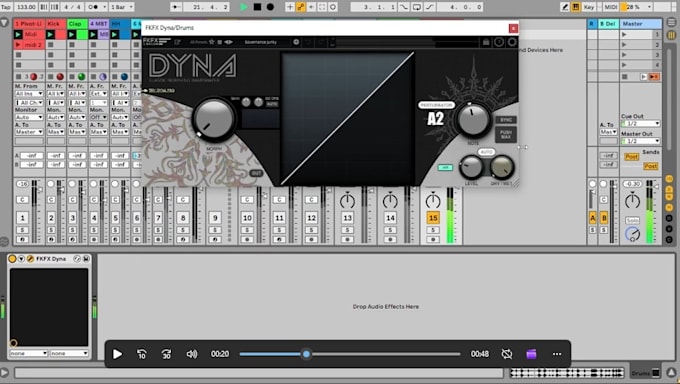Screen dimensions: 680x384
Task: Mute video via speaker icon
Action: coord(192,354)
